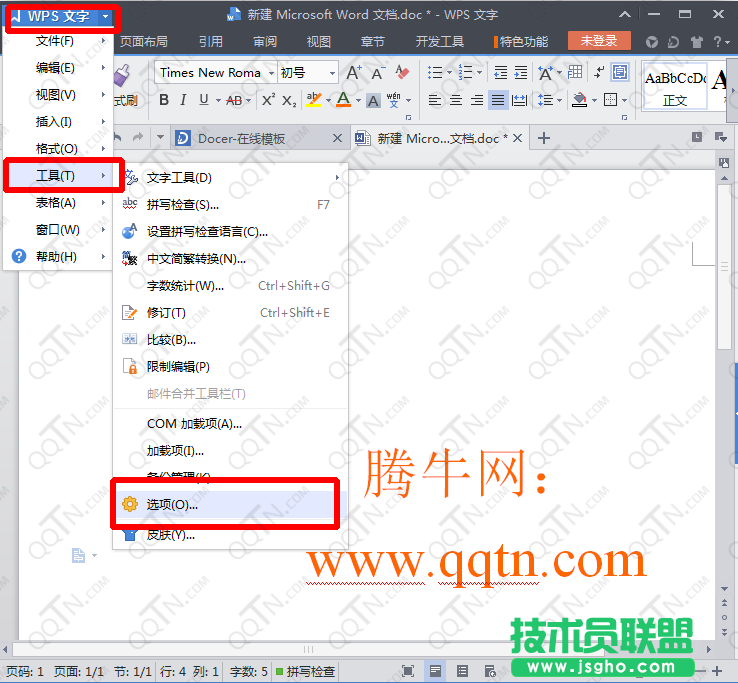This screenshot has height=683, width=738.
Task: Open the 工具(T) menu
Action: (58, 176)
